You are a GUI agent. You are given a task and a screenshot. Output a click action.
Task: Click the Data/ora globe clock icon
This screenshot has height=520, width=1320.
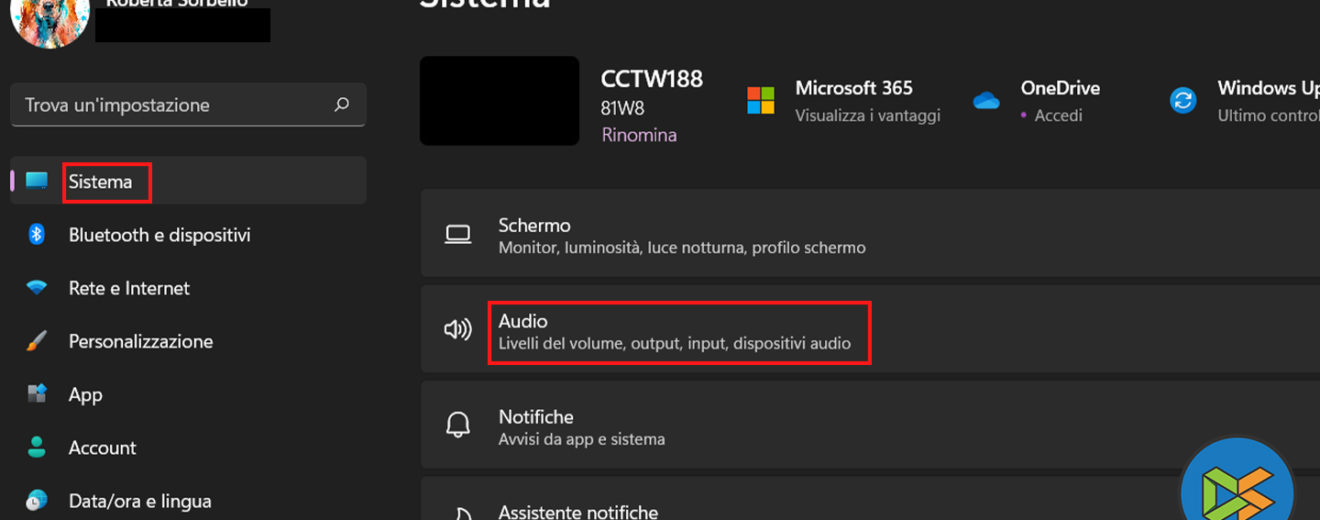pos(37,500)
